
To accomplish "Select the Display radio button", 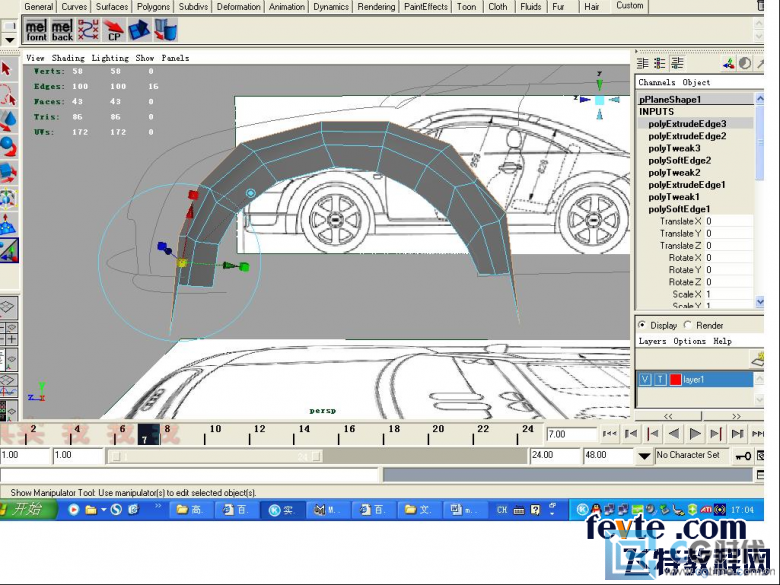I will [x=643, y=325].
